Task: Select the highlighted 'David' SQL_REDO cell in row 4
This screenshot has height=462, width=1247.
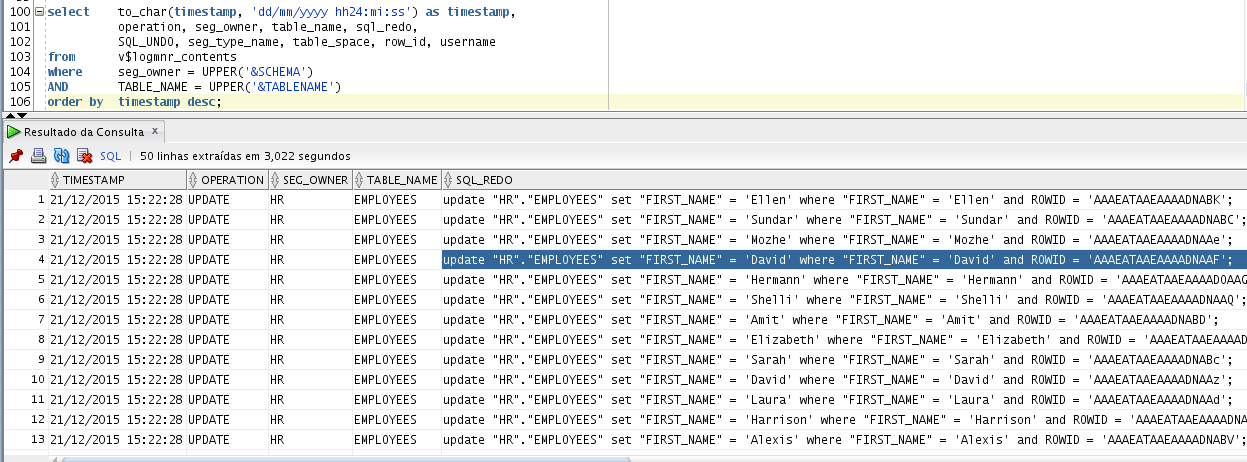Action: point(838,260)
